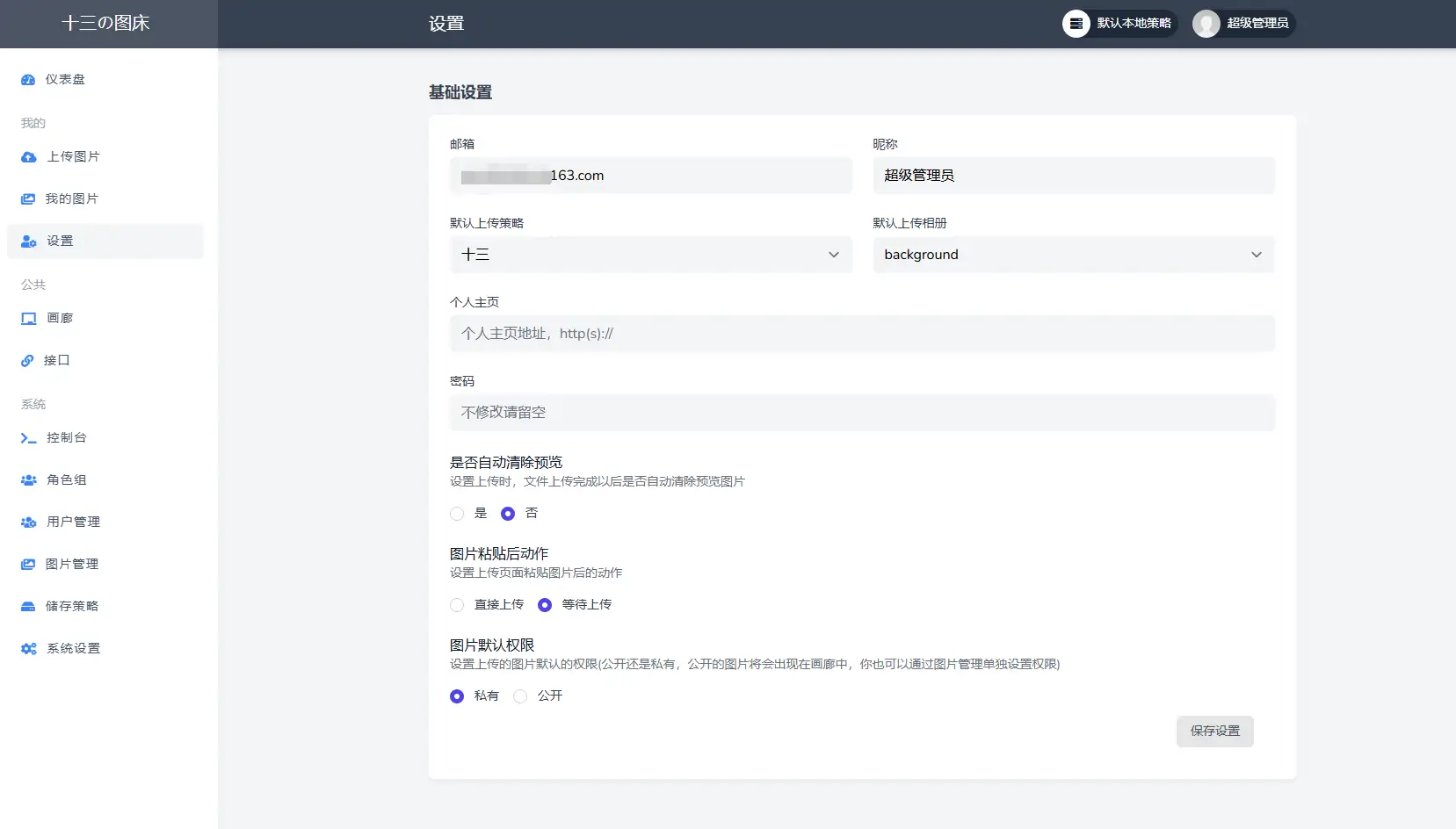Expand the 默认本地策略 selector in the header
The image size is (1456, 829).
[1119, 24]
